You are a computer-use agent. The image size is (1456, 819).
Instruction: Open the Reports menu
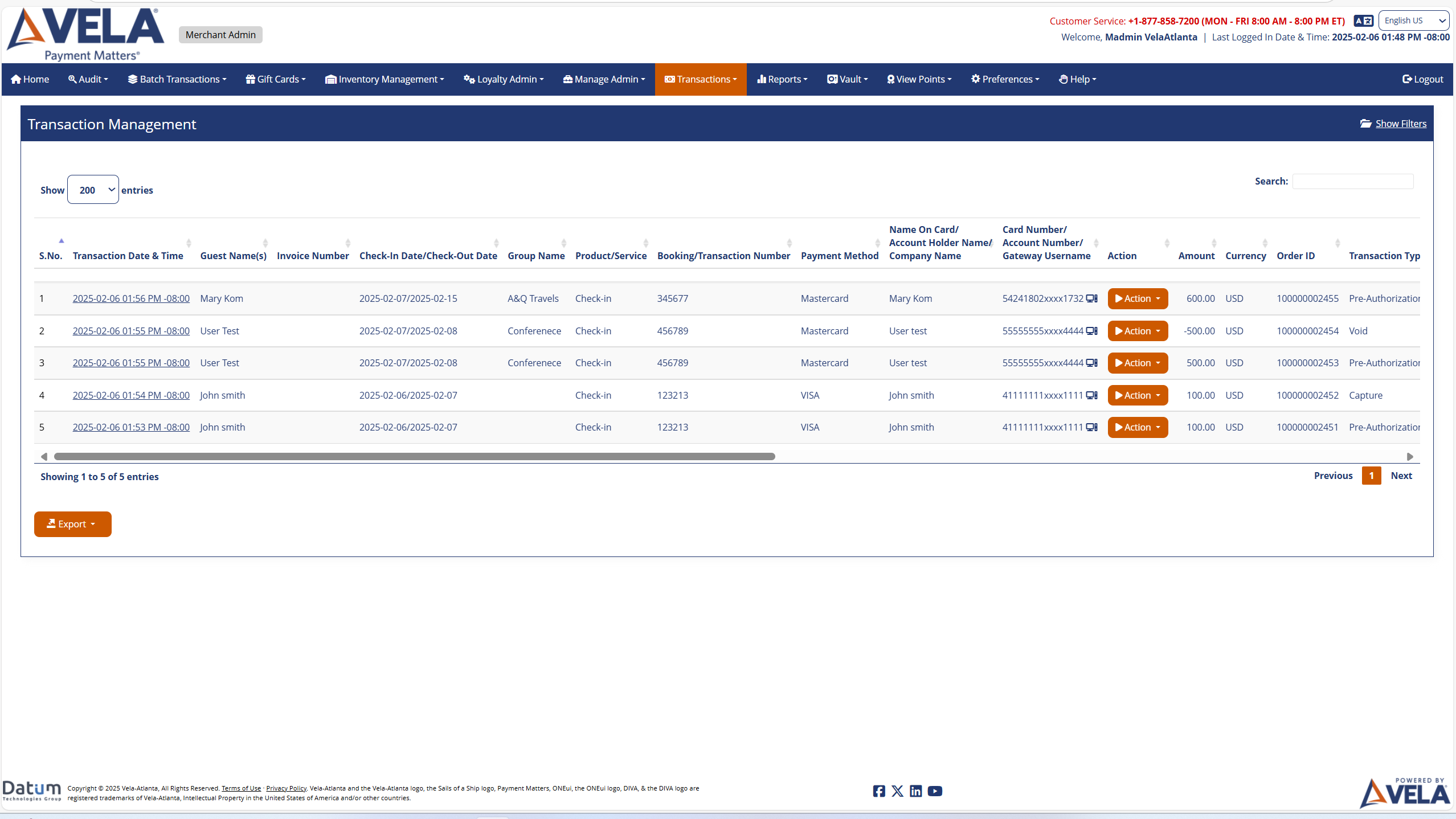782,79
